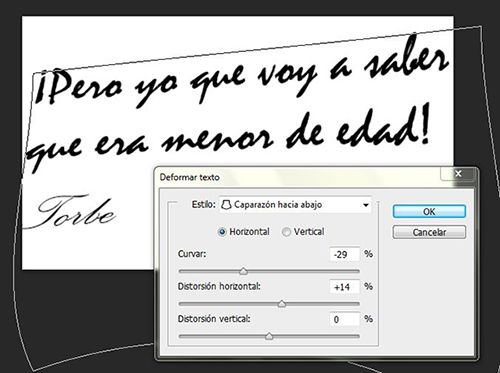Focus the Distorsión vertical value field
500x373 pixels.
pyautogui.click(x=345, y=319)
